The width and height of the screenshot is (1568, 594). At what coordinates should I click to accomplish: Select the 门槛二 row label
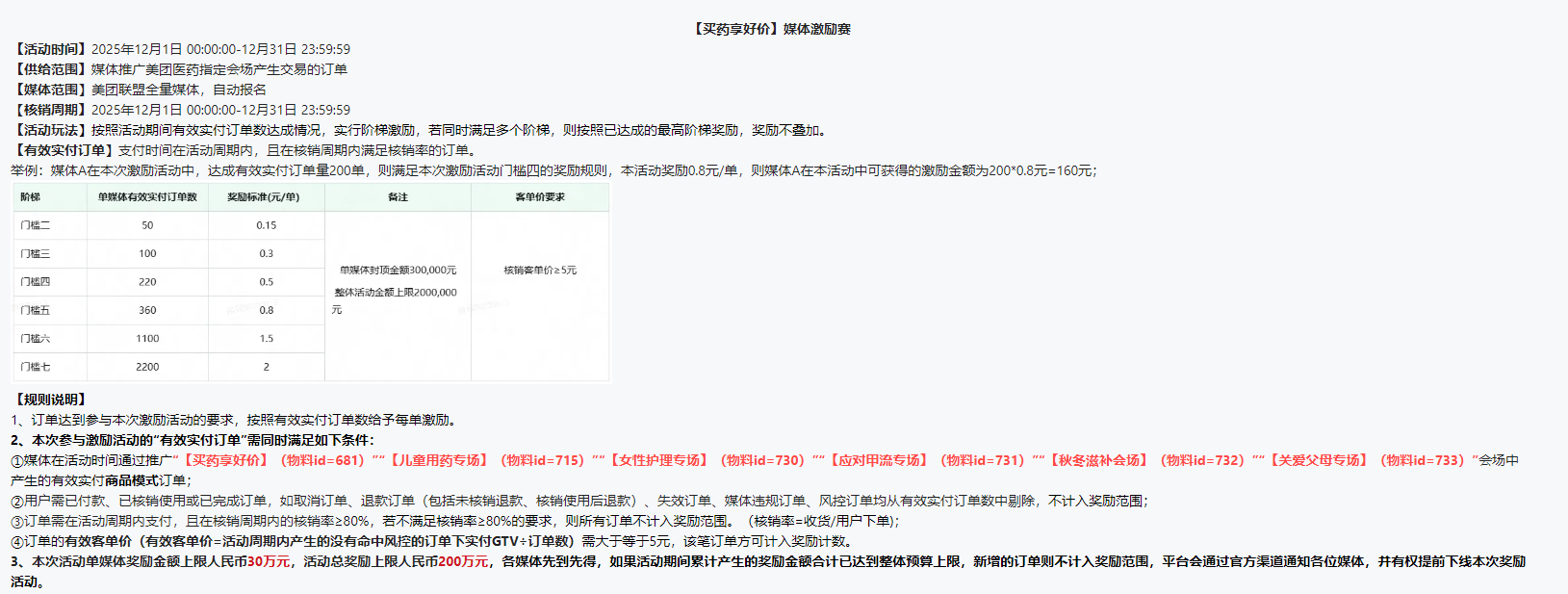pos(36,225)
